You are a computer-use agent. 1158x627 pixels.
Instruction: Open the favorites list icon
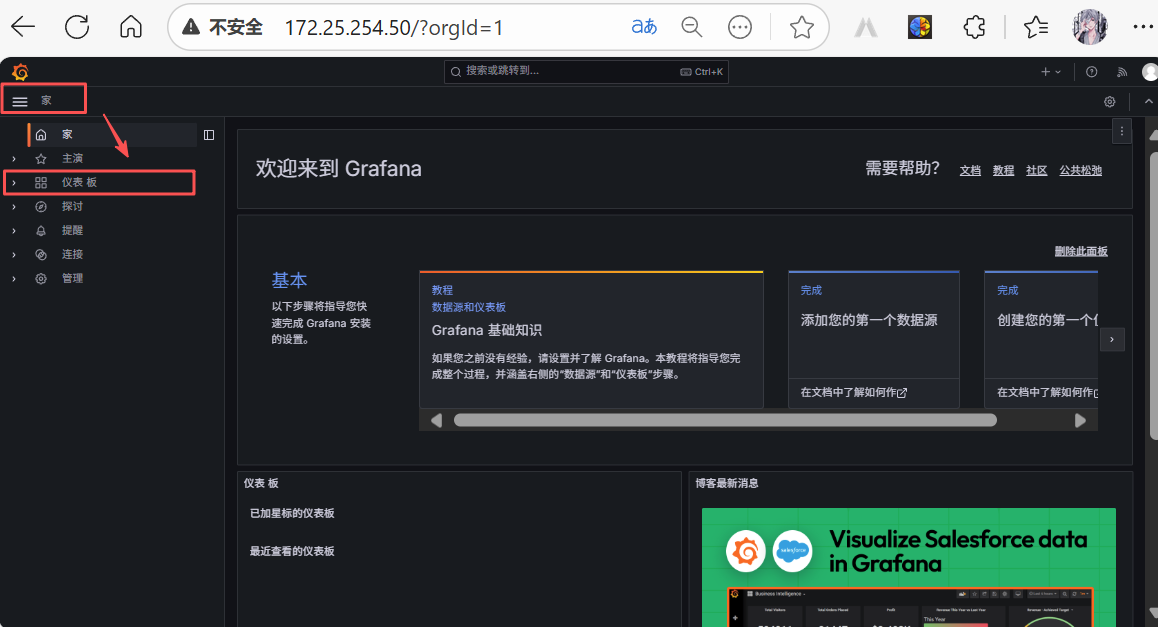tap(1036, 27)
